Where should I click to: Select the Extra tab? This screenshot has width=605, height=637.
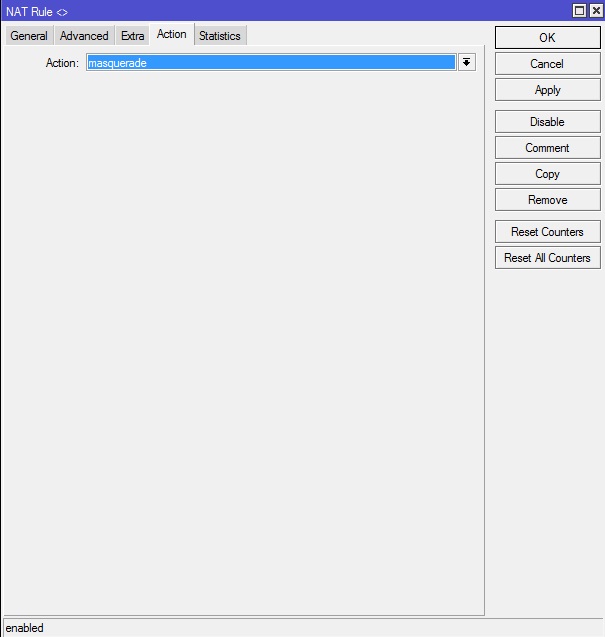click(132, 36)
